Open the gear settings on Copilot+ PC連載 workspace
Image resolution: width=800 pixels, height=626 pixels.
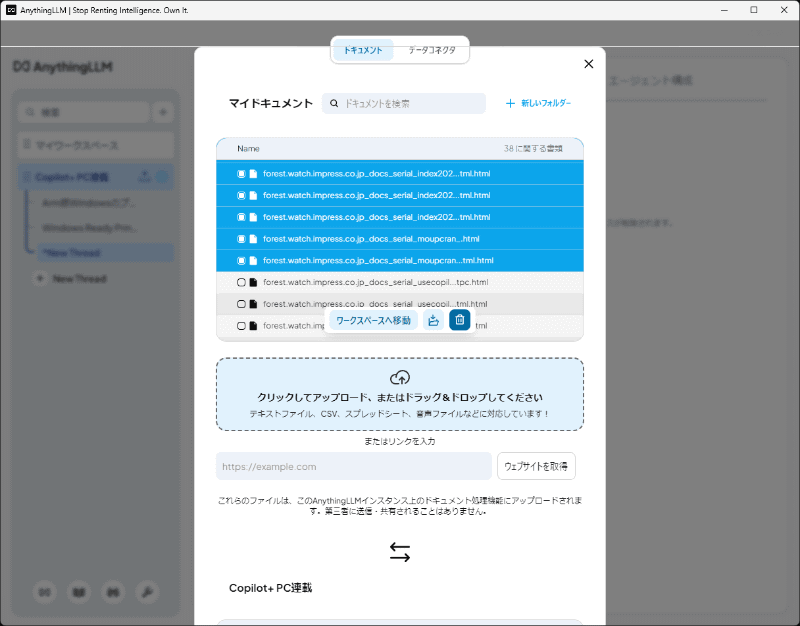162,177
